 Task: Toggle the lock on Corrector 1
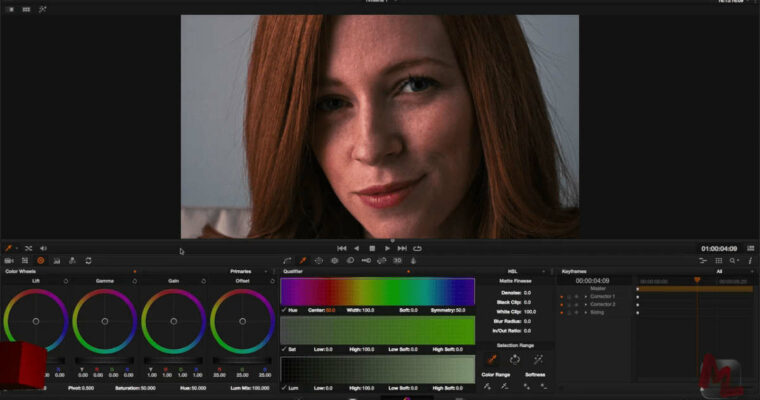pyautogui.click(x=570, y=297)
